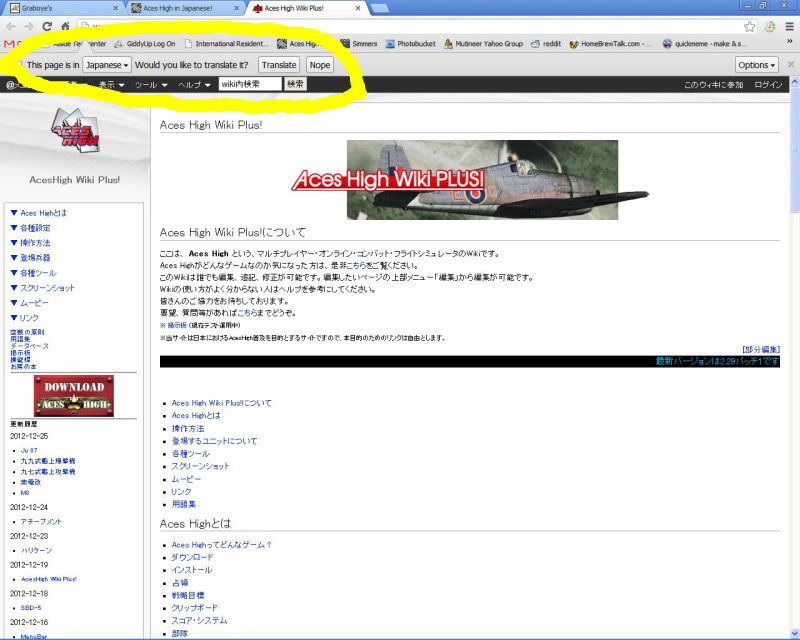
Task: Open the ダウンロード link in contents
Action: tap(192, 557)
